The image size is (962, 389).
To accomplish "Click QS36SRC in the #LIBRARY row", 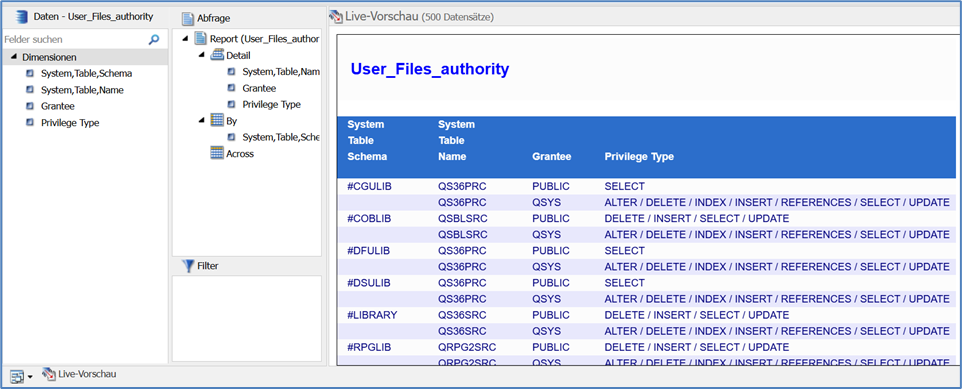I will click(462, 315).
